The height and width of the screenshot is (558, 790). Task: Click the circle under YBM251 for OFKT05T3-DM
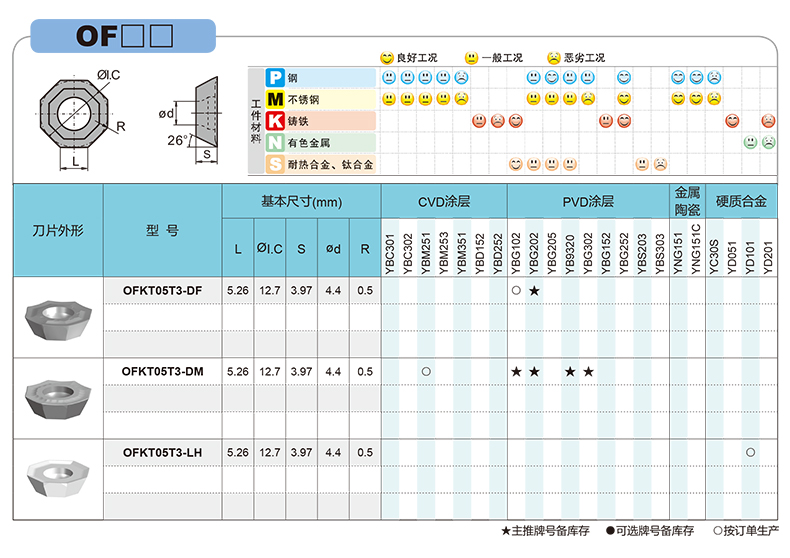coord(426,371)
